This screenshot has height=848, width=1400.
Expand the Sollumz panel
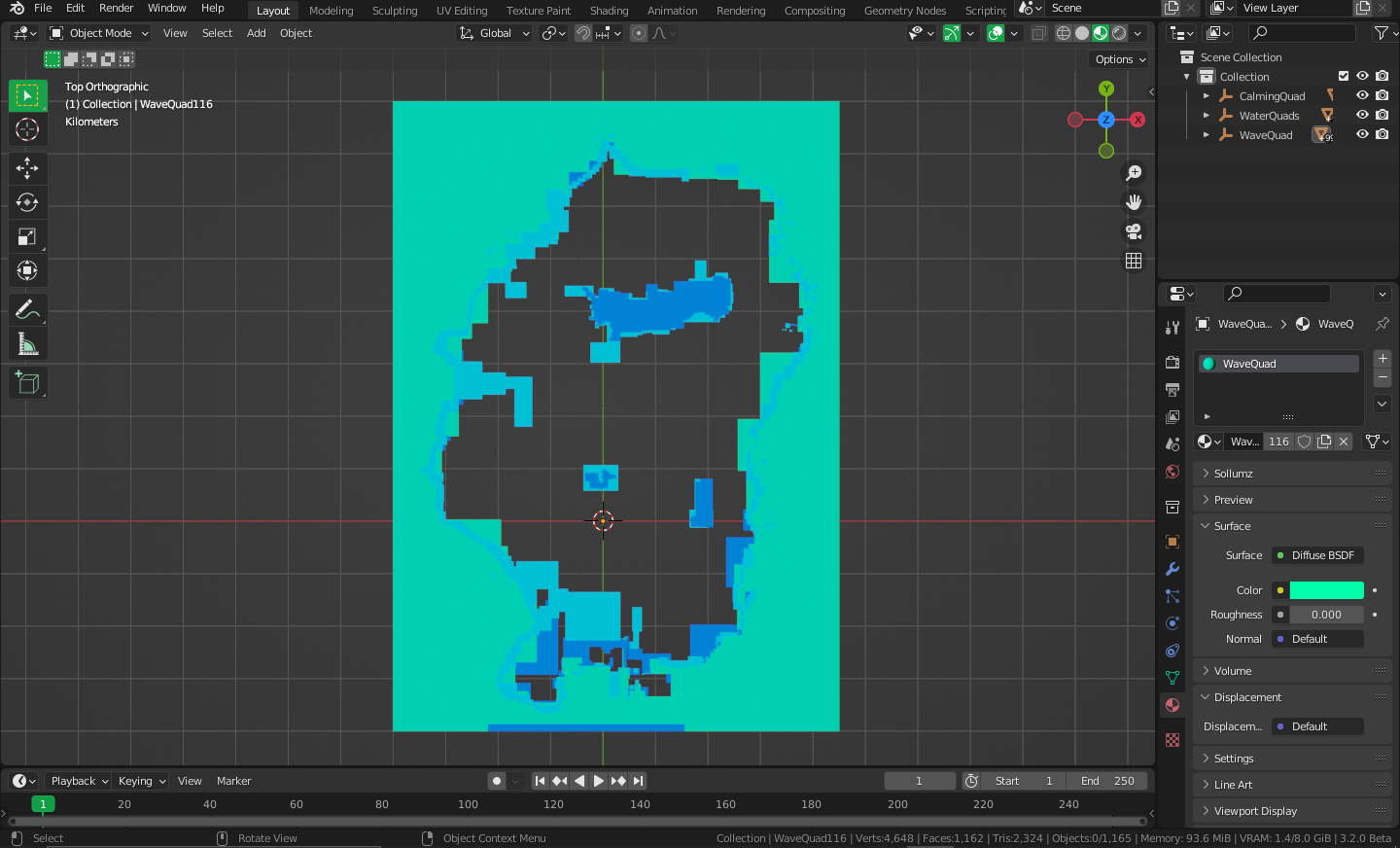tap(1292, 474)
